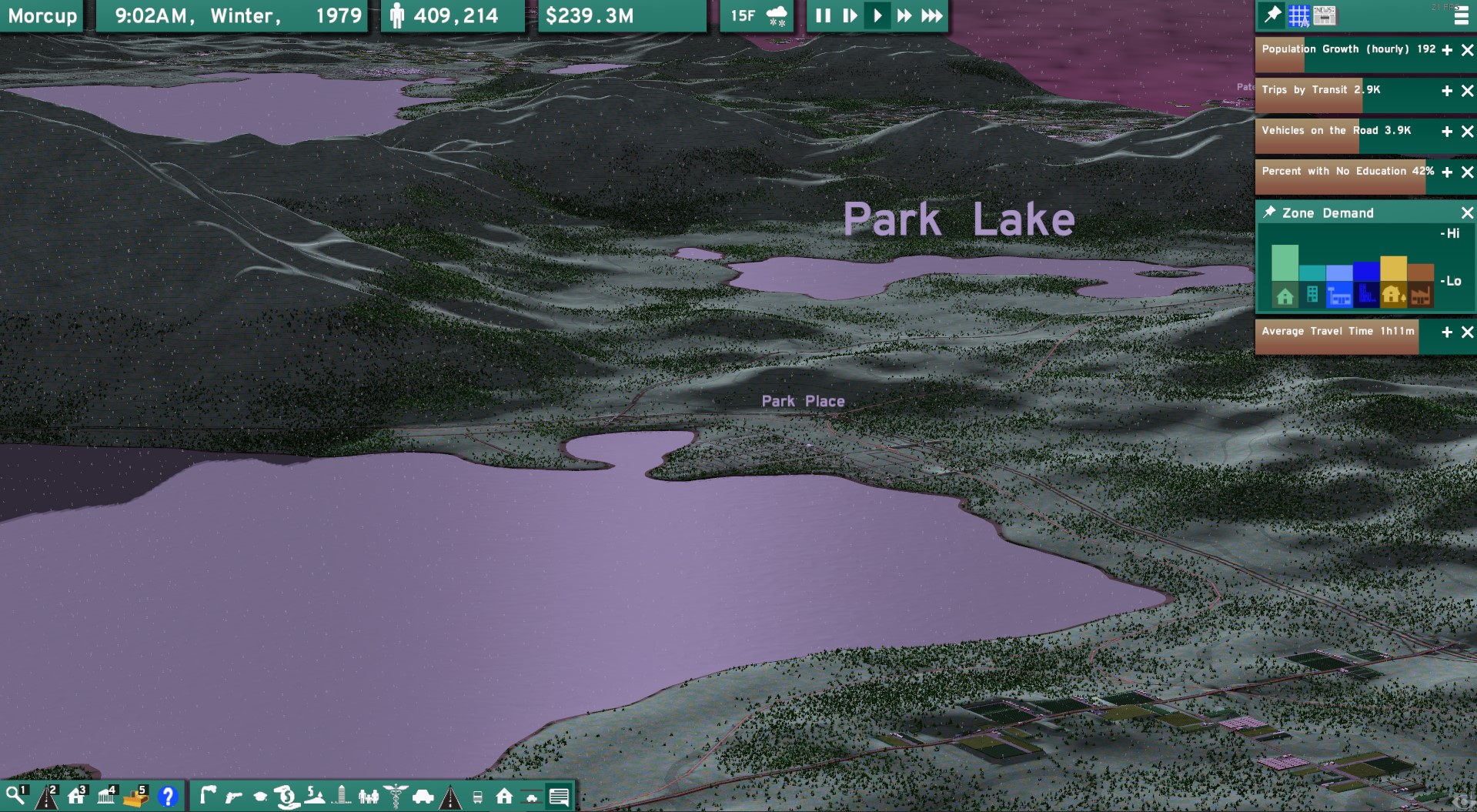
Task: Show the community people heatmap
Action: pyautogui.click(x=369, y=797)
